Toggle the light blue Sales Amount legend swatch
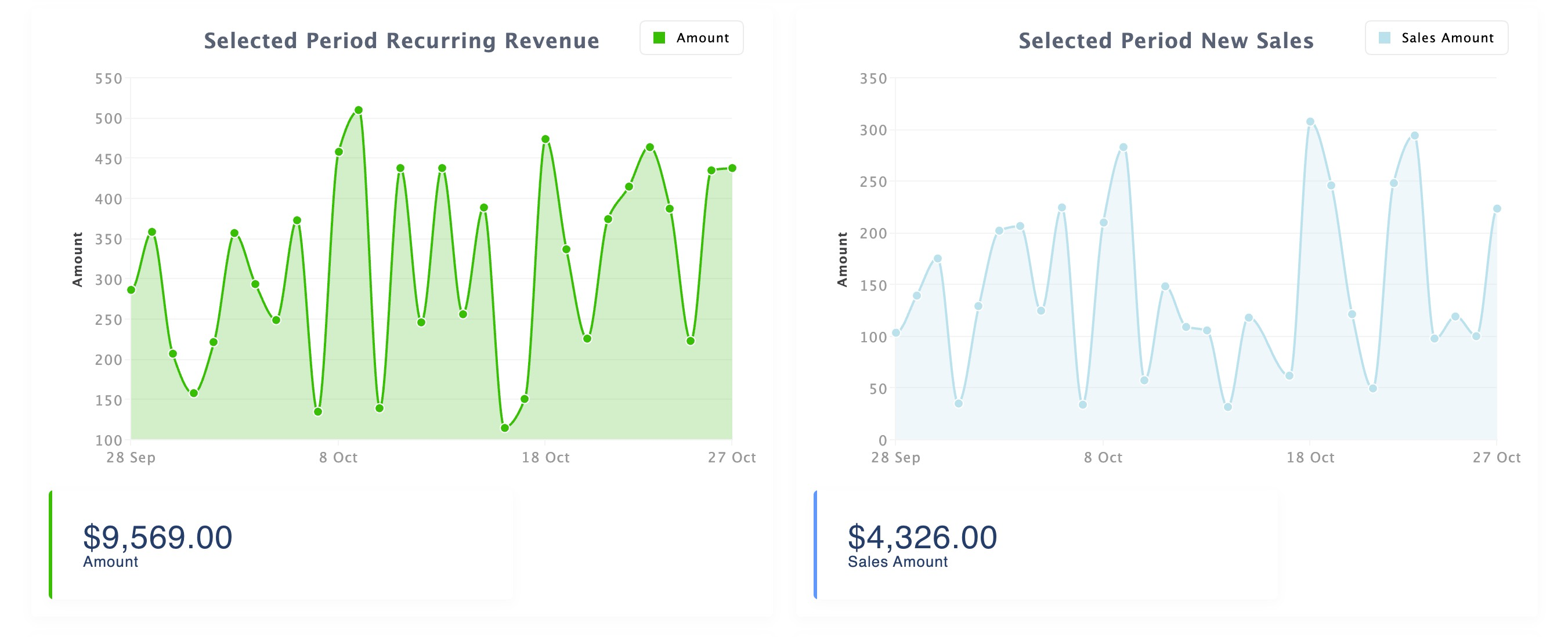 point(1384,38)
